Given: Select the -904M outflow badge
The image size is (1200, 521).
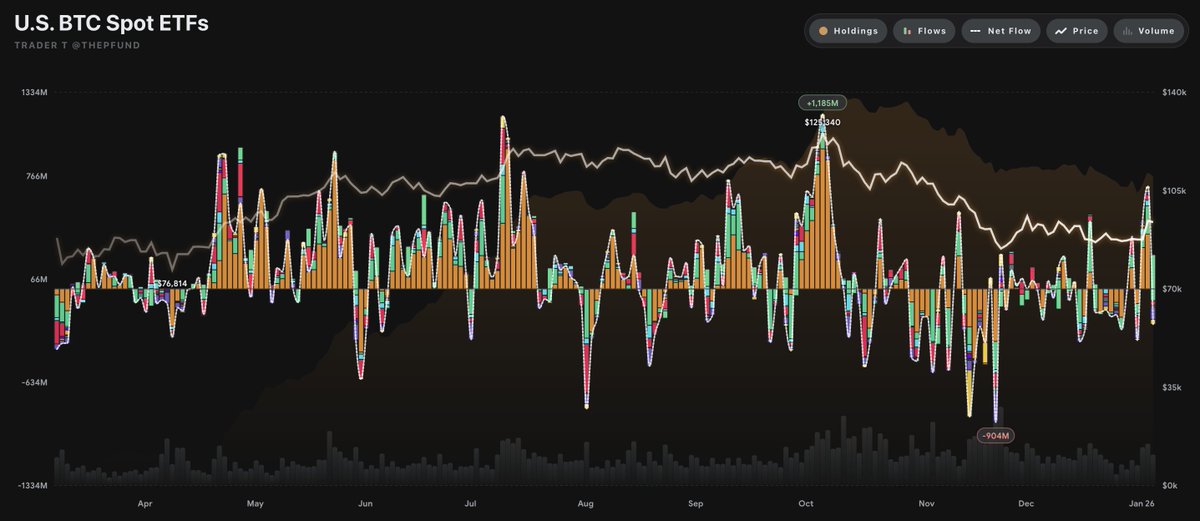Looking at the screenshot, I should [996, 436].
